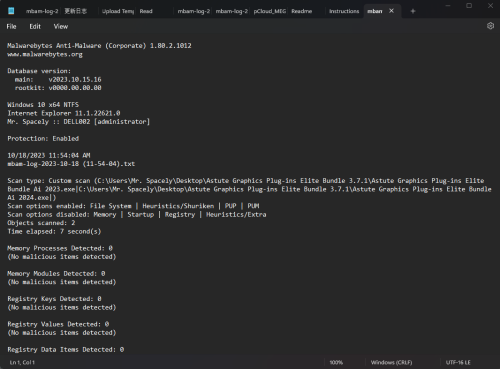Switch to the Upload Temp tab
The height and width of the screenshot is (369, 500).
(x=118, y=11)
